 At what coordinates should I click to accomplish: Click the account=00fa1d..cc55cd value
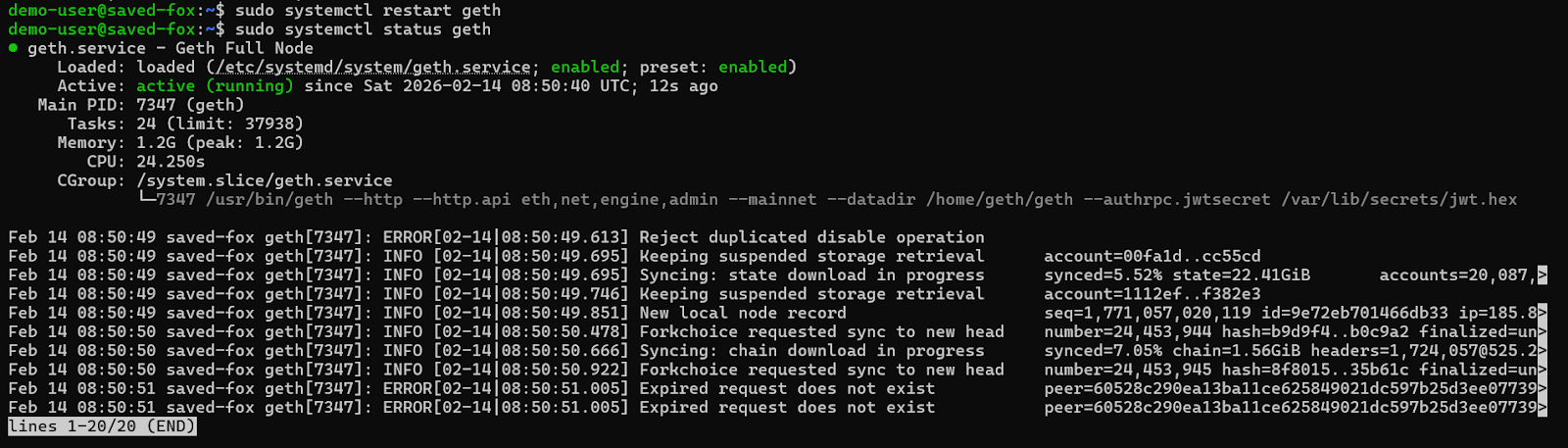(1152, 257)
